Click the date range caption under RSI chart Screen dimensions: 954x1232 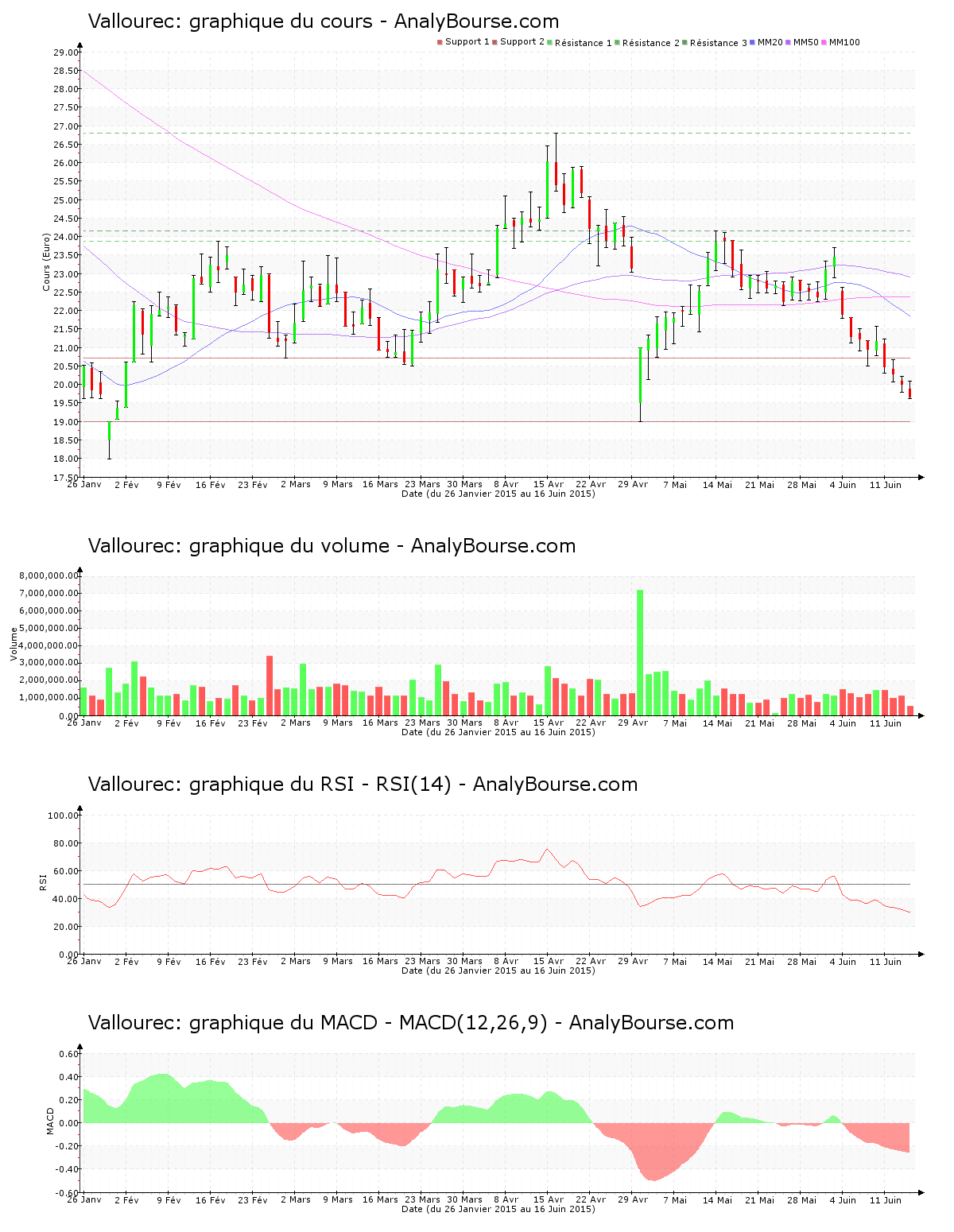click(498, 970)
